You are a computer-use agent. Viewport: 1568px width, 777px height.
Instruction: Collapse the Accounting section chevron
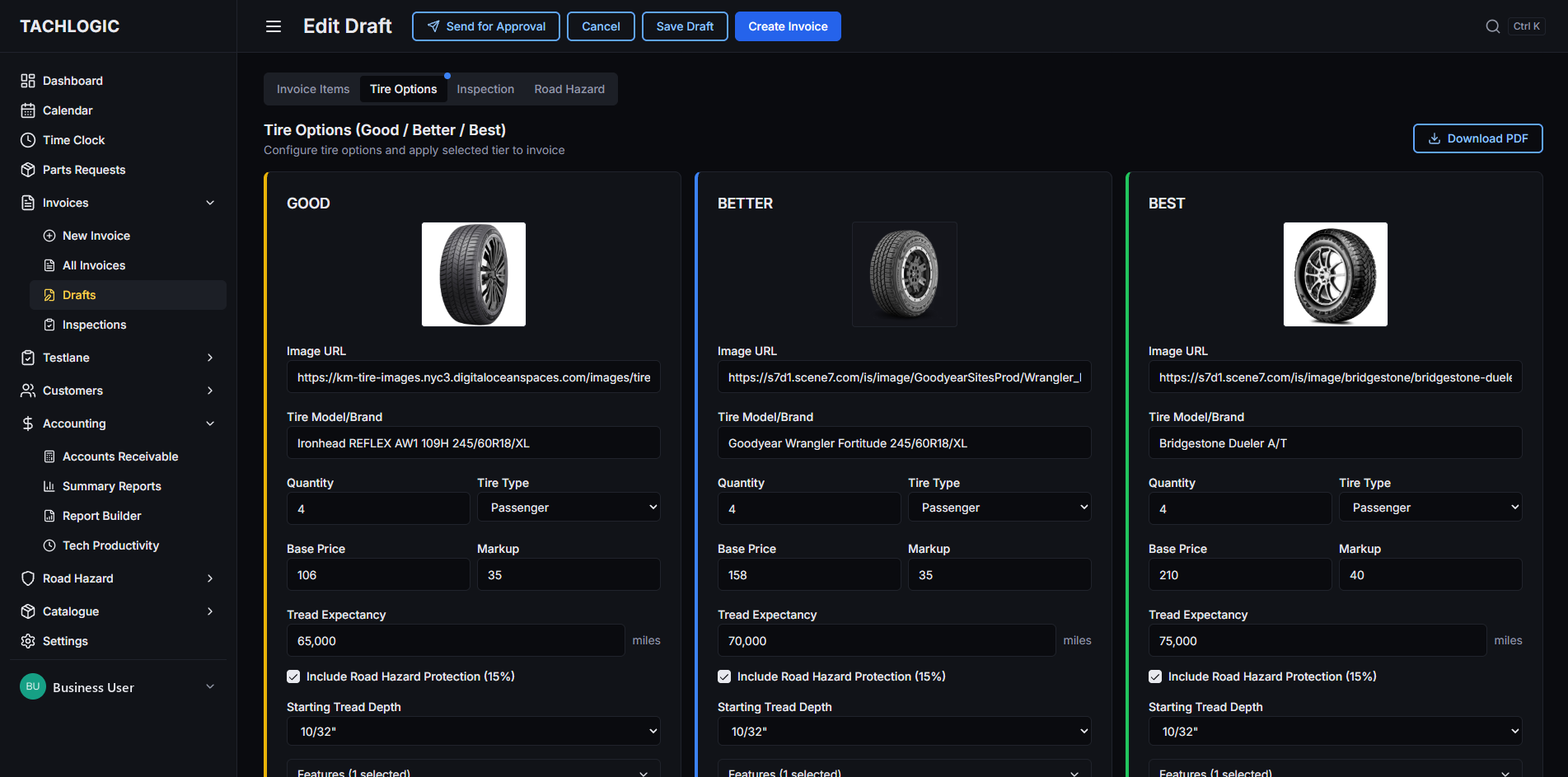coord(210,424)
